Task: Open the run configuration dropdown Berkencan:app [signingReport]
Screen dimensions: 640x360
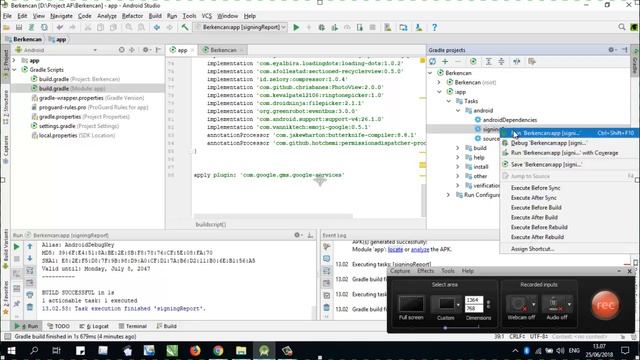Action: [x=241, y=27]
